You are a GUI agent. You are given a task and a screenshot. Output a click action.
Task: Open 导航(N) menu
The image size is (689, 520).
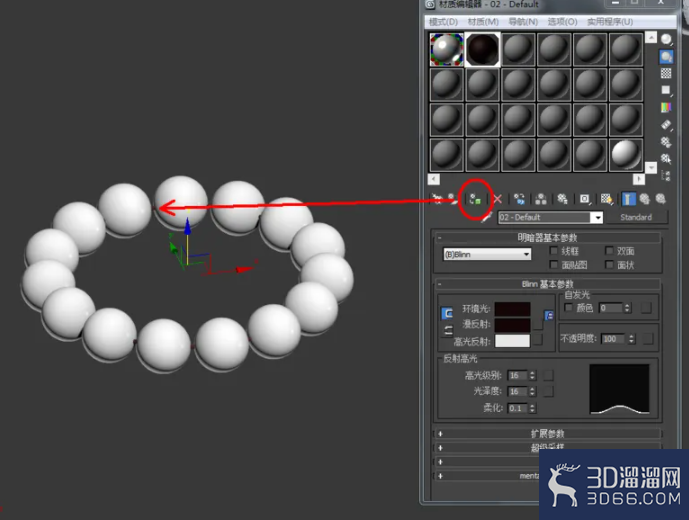point(523,22)
